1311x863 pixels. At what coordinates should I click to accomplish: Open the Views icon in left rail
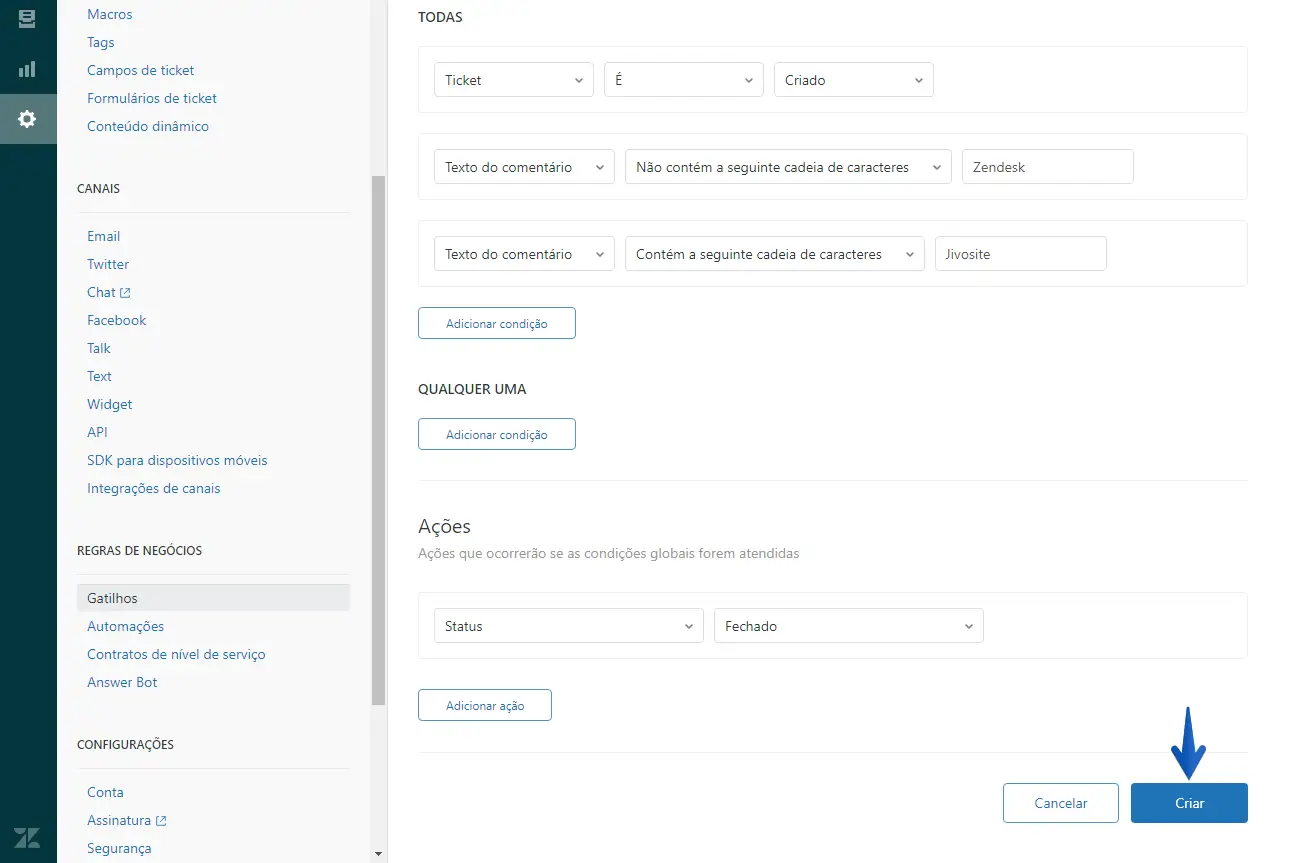click(27, 18)
